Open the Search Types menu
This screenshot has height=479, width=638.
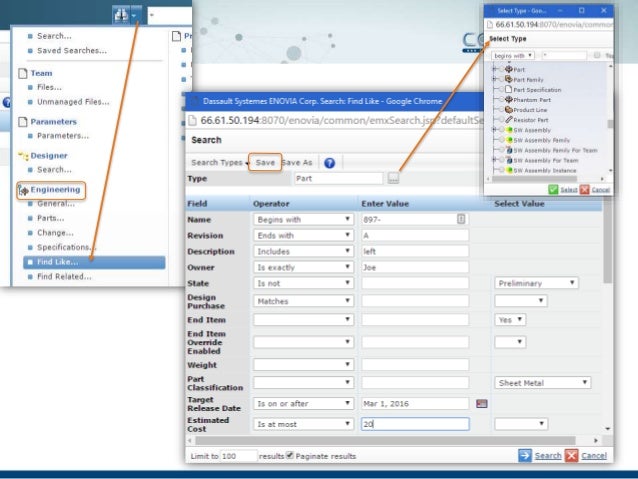click(219, 162)
